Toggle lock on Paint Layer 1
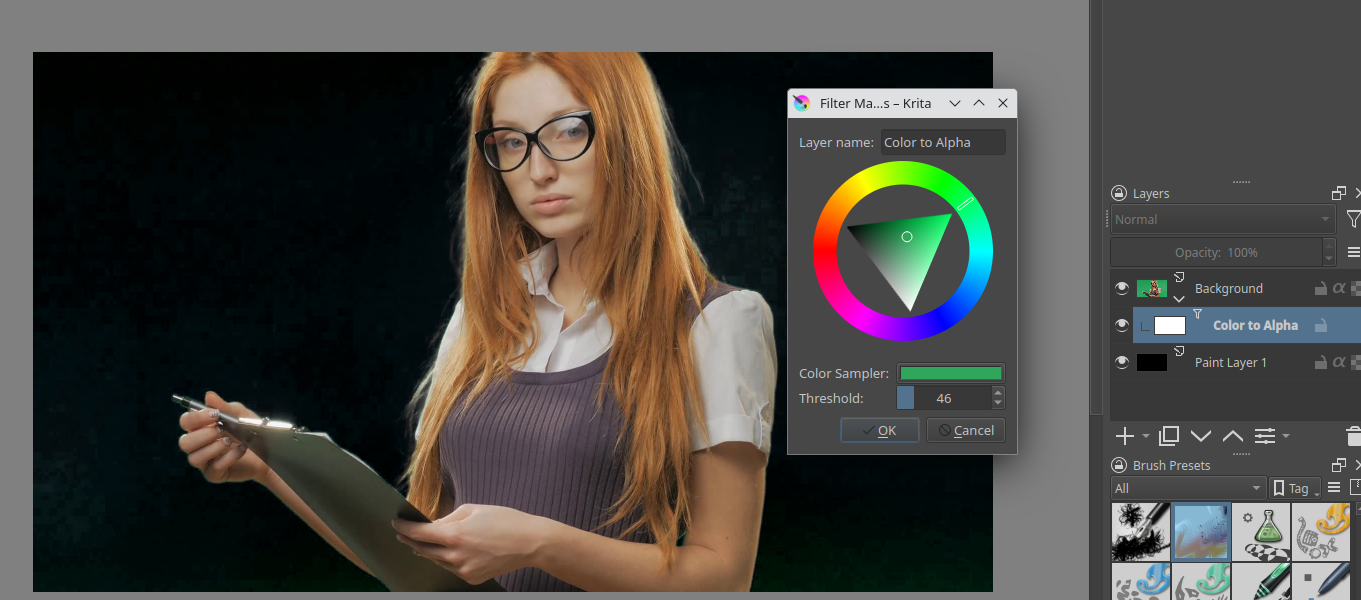Image resolution: width=1361 pixels, height=600 pixels. [x=1321, y=362]
